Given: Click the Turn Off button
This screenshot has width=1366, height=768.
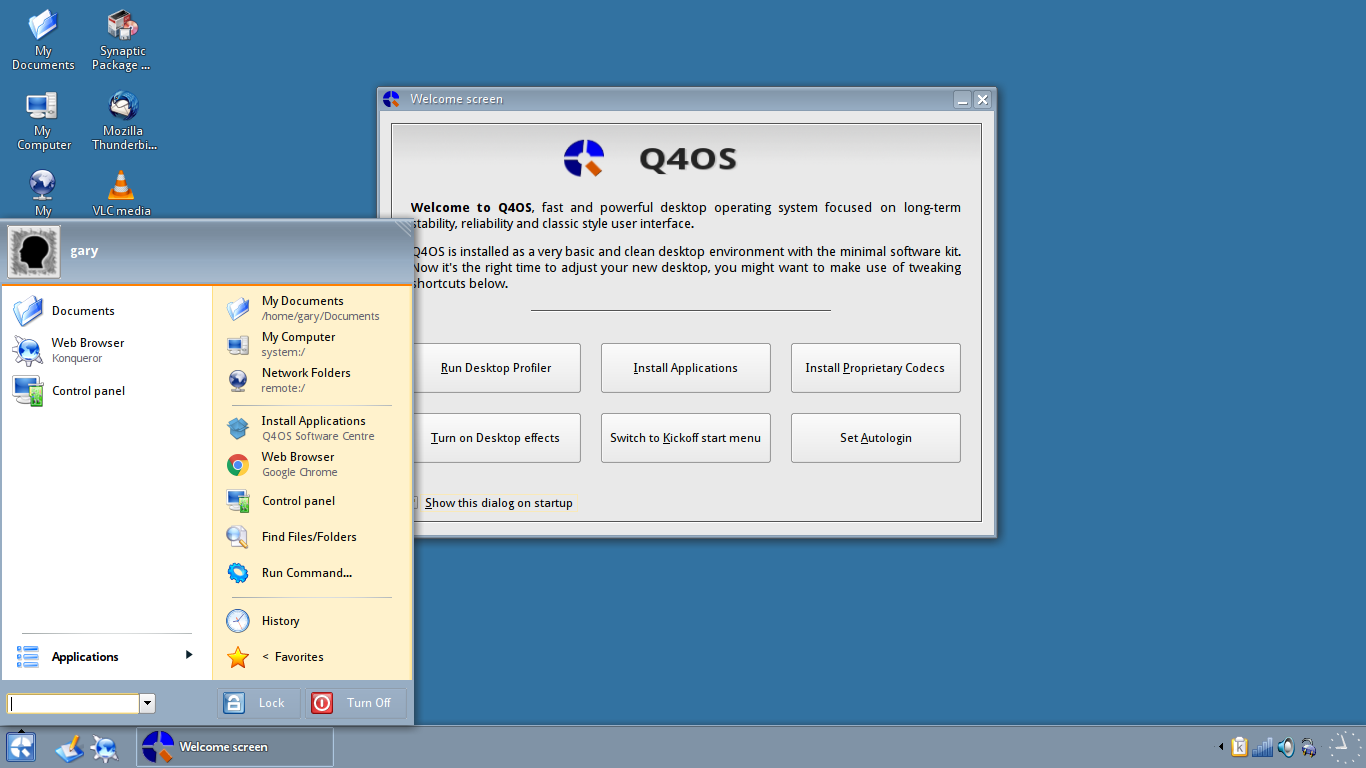Looking at the screenshot, I should pos(356,703).
